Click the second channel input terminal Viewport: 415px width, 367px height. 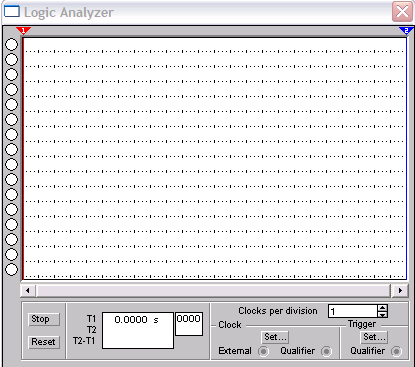[x=12, y=59]
